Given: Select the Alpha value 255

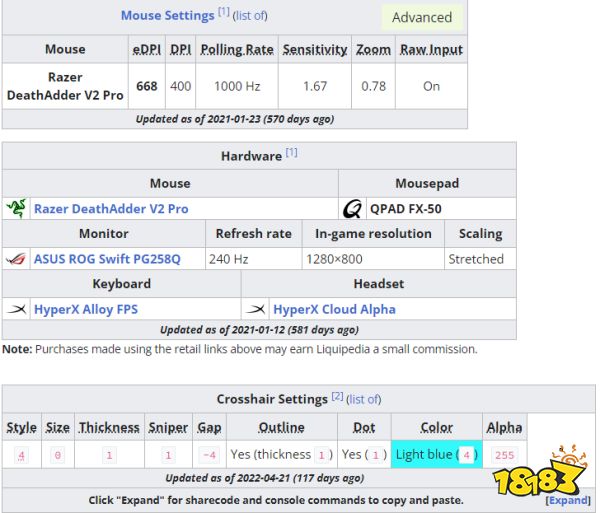Looking at the screenshot, I should pos(504,455).
